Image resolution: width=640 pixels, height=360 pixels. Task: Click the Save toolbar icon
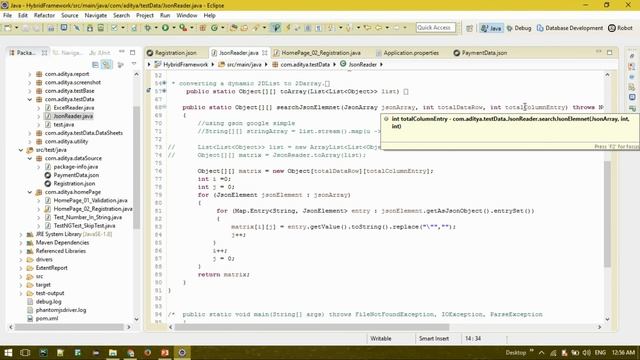[25, 28]
